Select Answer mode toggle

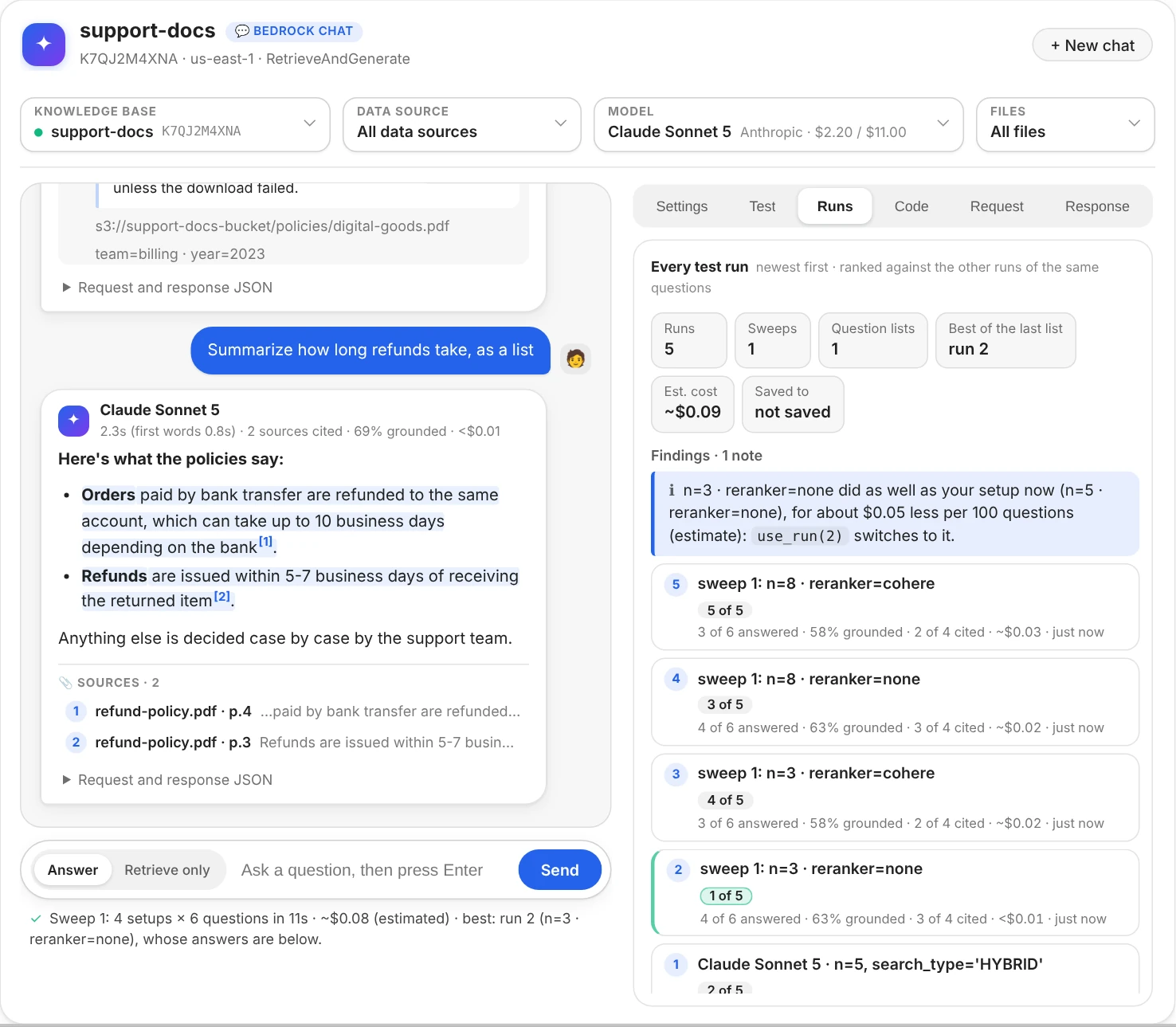point(73,870)
